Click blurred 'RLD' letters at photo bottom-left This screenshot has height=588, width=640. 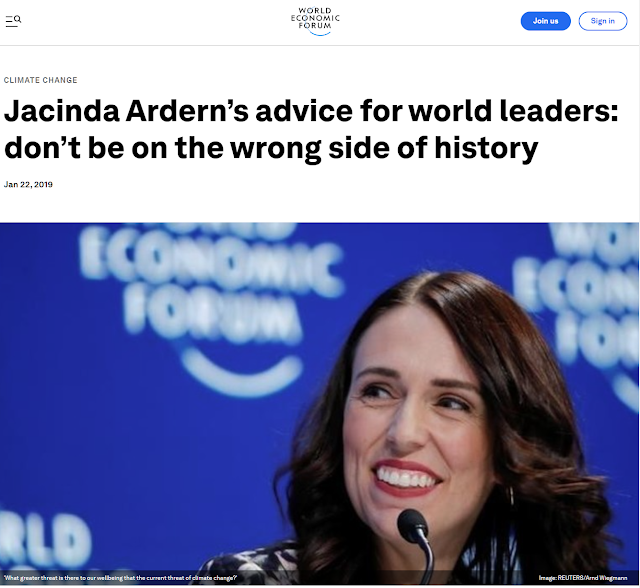click(x=45, y=537)
